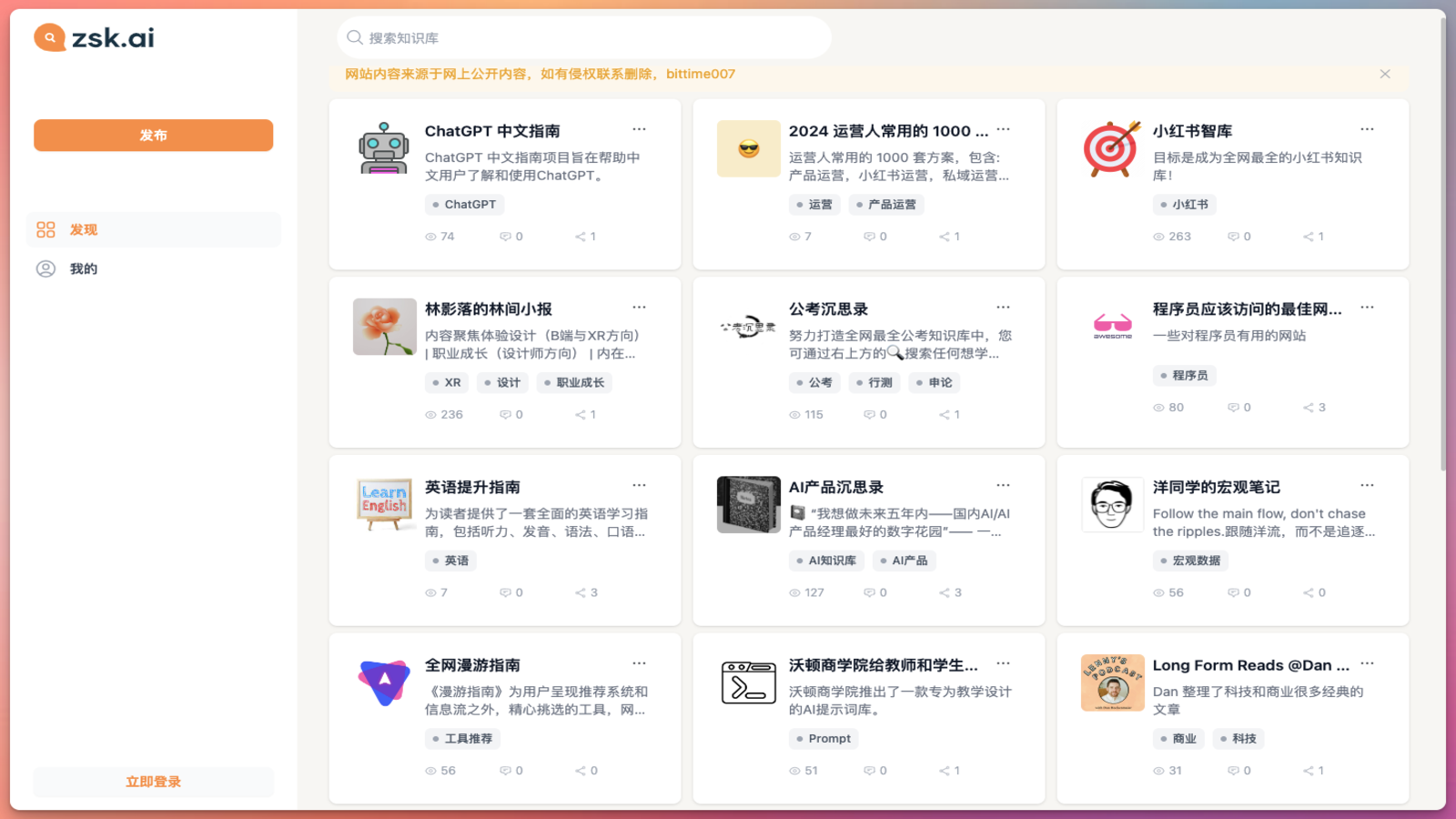The image size is (1456, 819).
Task: Dismiss the copyright notice banner
Action: click(x=1385, y=74)
